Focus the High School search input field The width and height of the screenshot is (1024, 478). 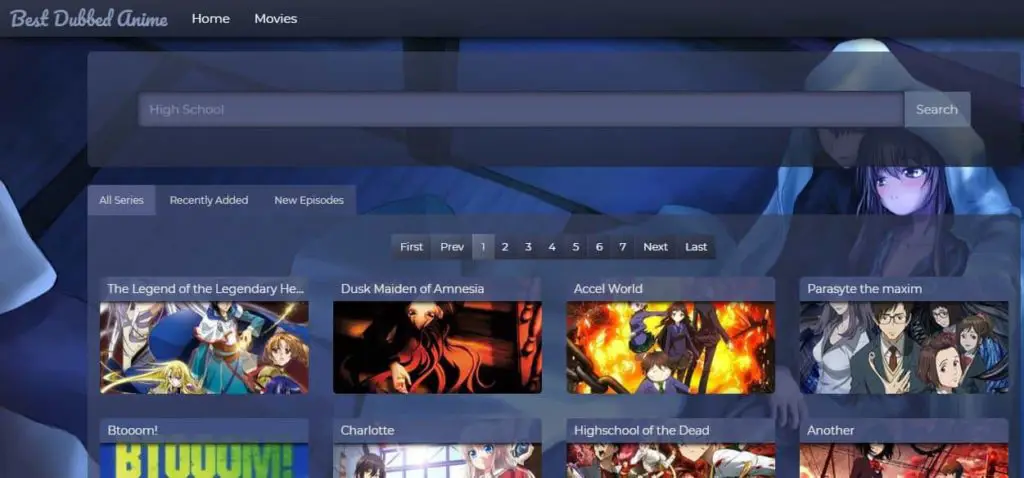[x=521, y=110]
